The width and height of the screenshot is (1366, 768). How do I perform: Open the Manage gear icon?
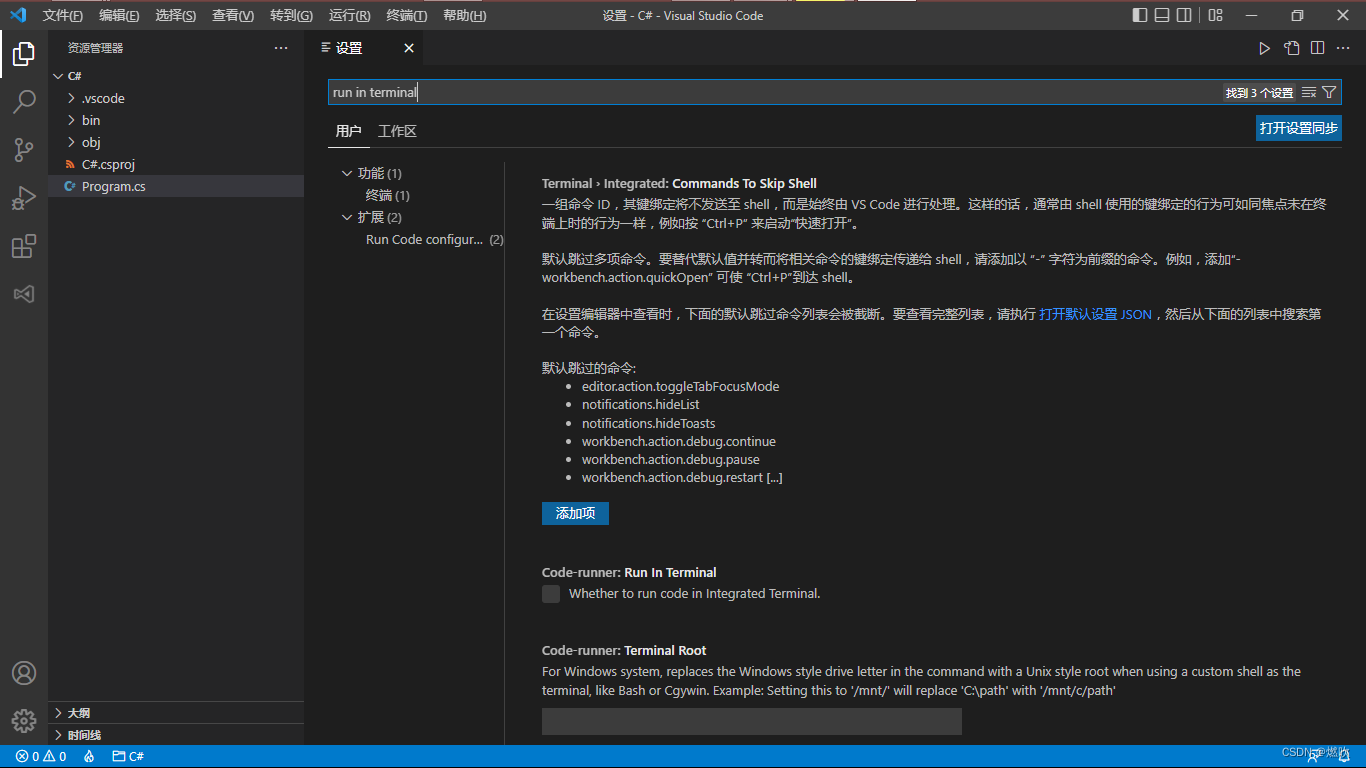click(24, 720)
